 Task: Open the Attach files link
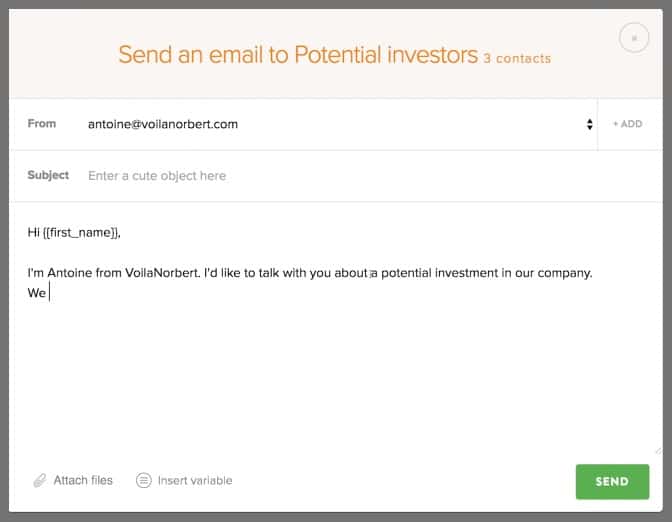click(83, 481)
